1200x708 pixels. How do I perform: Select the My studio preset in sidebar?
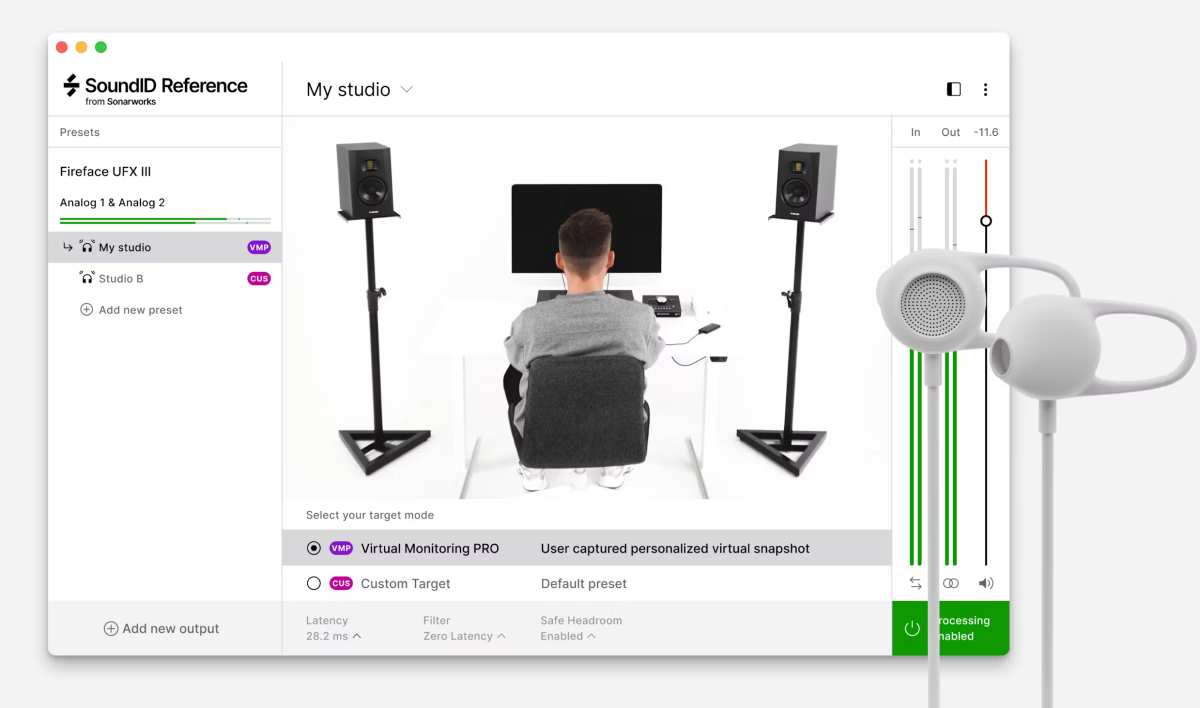[125, 248]
